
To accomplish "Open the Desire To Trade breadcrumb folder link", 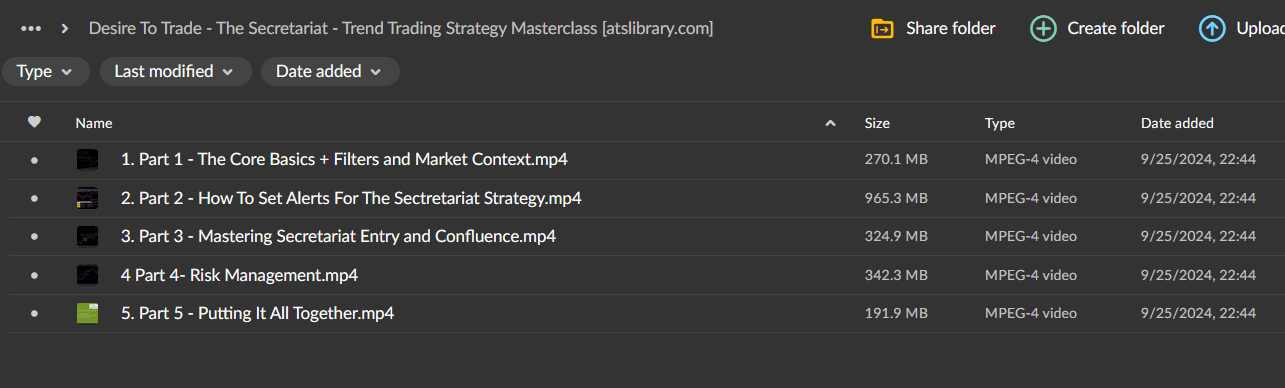I will click(x=400, y=28).
